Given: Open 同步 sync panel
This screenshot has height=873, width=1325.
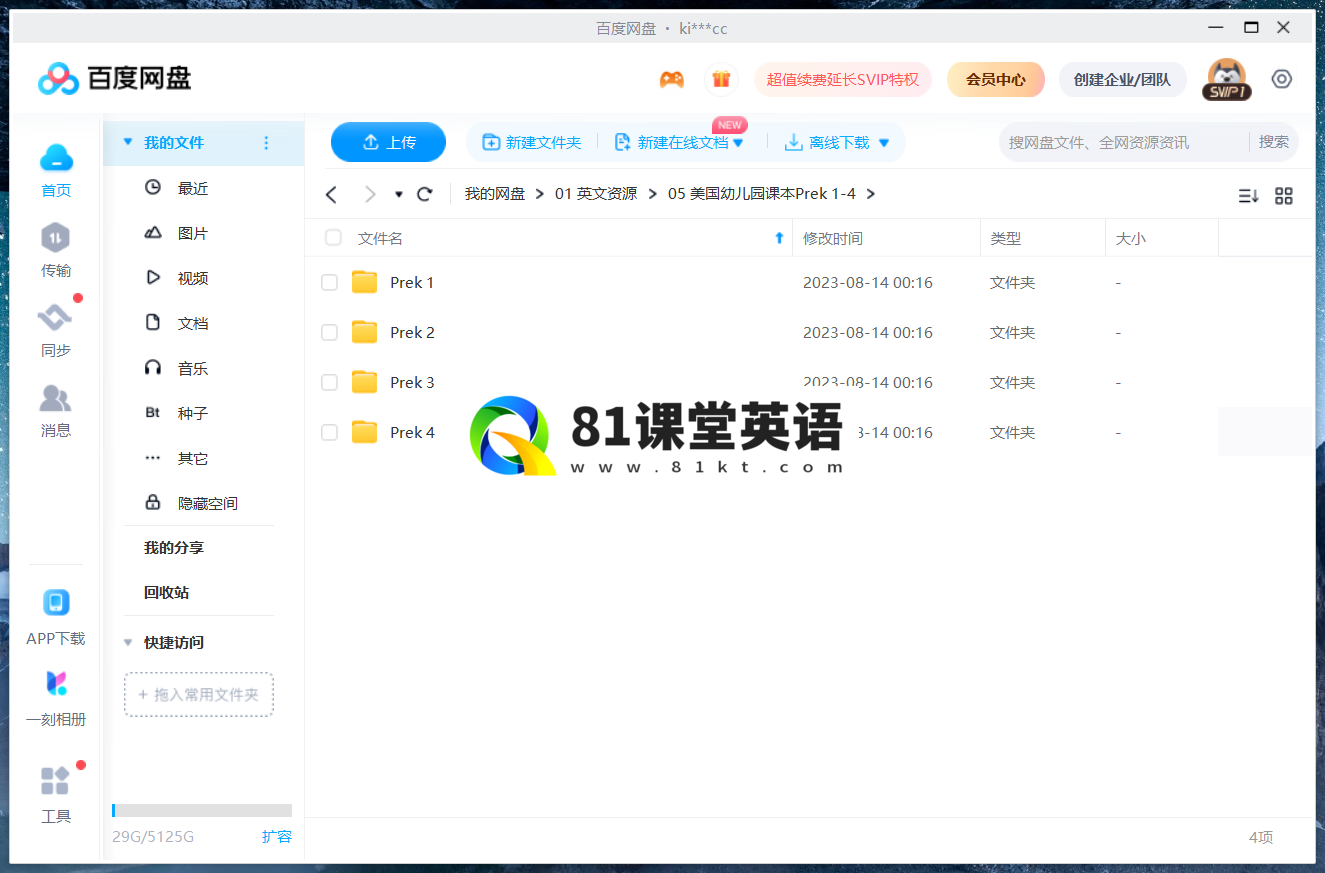Looking at the screenshot, I should [56, 331].
